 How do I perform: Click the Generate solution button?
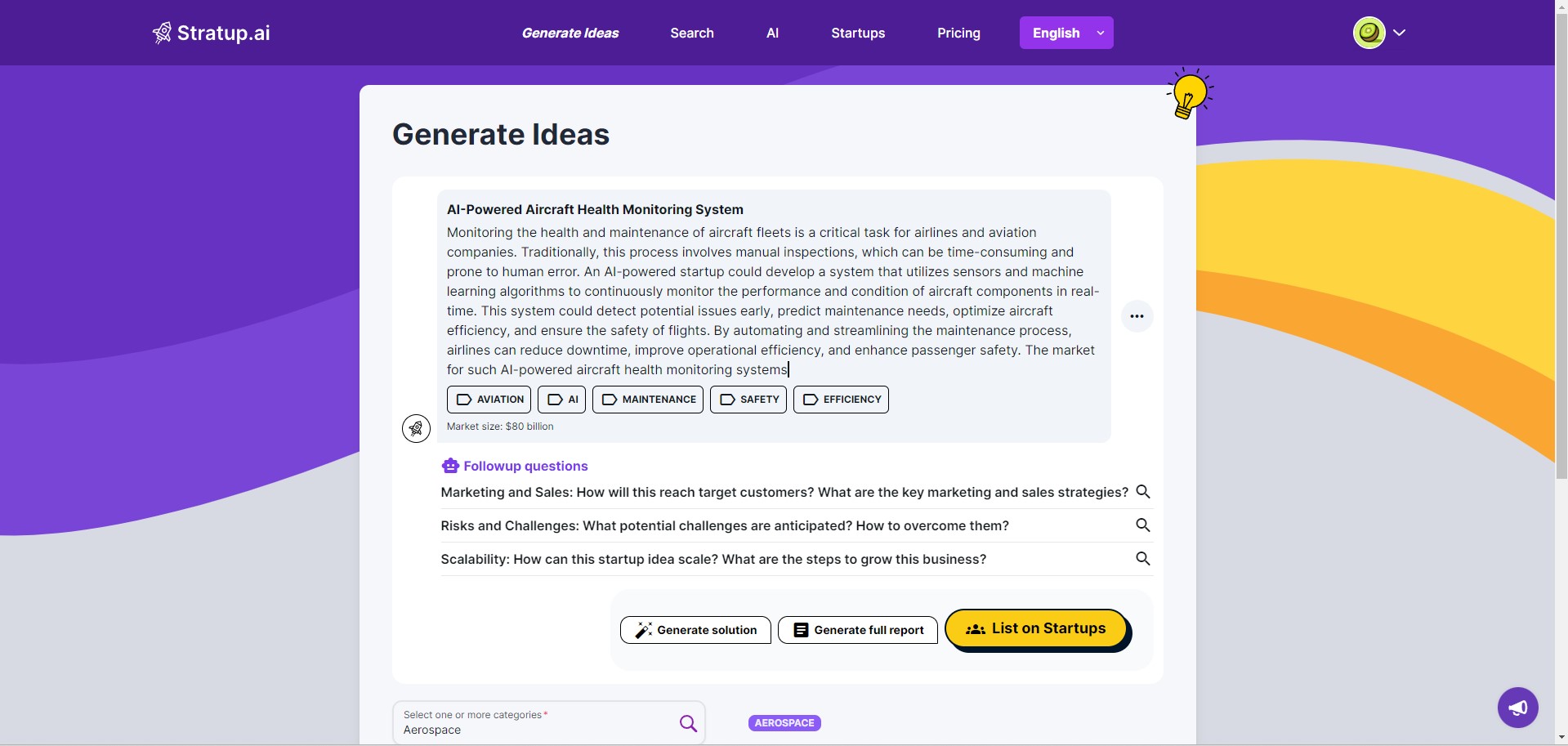[x=695, y=630]
